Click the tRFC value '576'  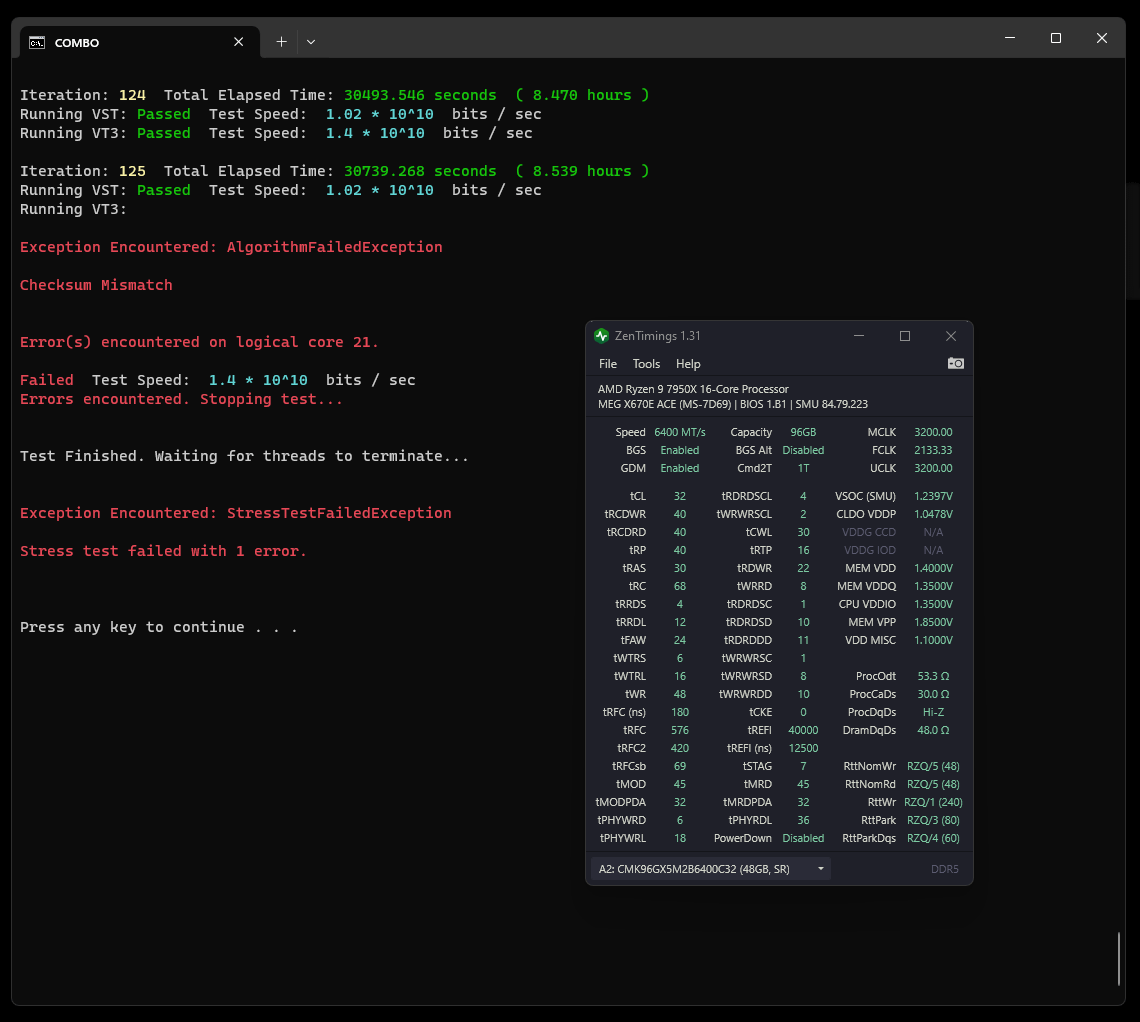pos(680,731)
